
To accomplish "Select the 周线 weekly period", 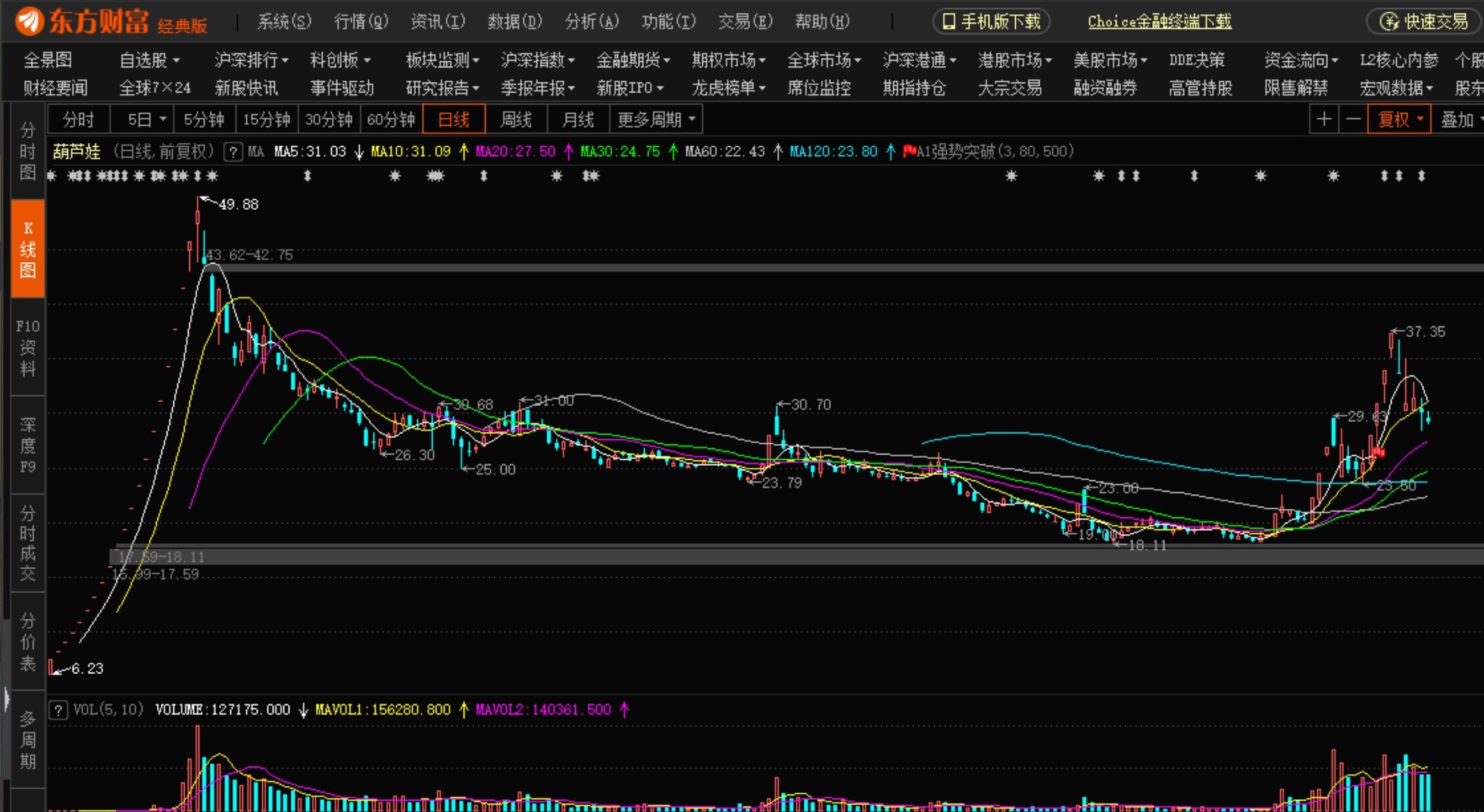I will pos(516,120).
